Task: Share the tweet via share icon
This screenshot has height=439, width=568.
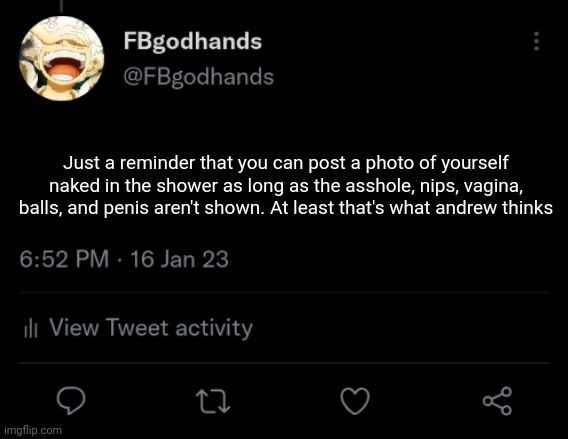Action: pos(497,401)
